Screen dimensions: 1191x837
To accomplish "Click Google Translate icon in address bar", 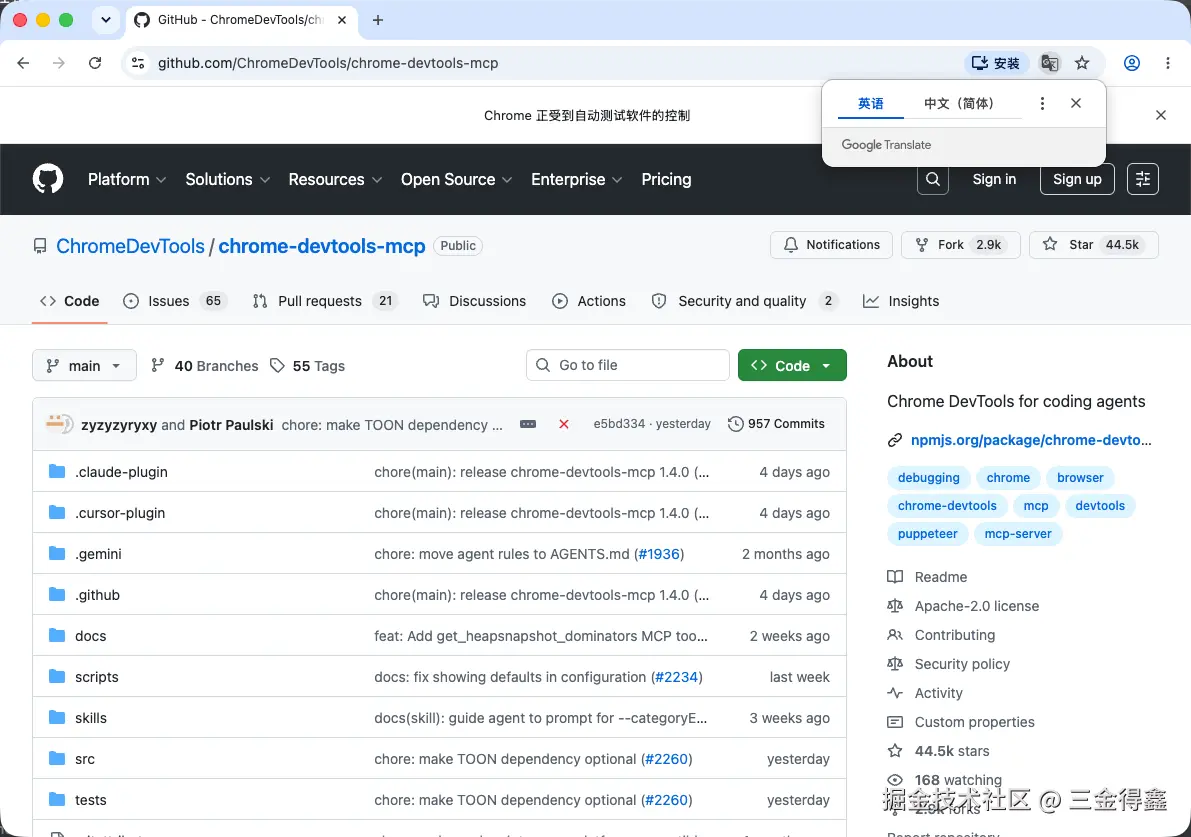I will pyautogui.click(x=1050, y=63).
